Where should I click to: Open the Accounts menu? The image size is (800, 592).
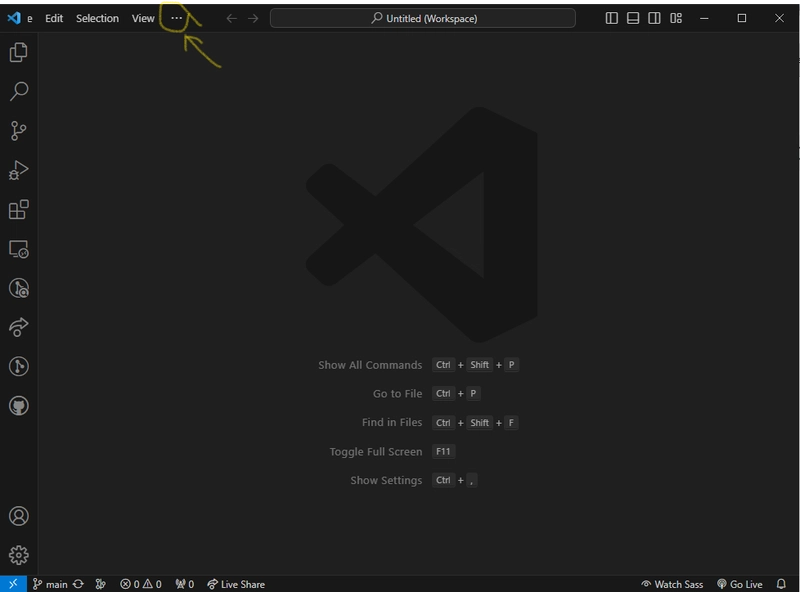[18, 516]
